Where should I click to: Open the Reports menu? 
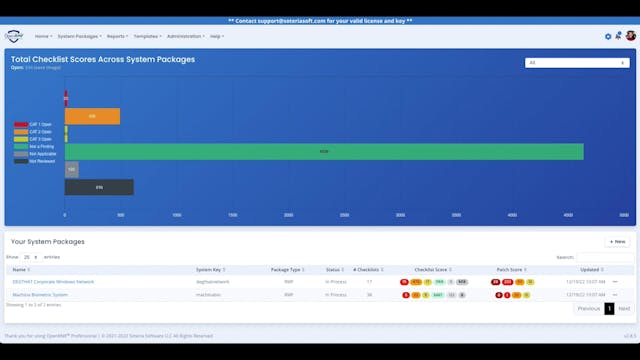[x=118, y=36]
